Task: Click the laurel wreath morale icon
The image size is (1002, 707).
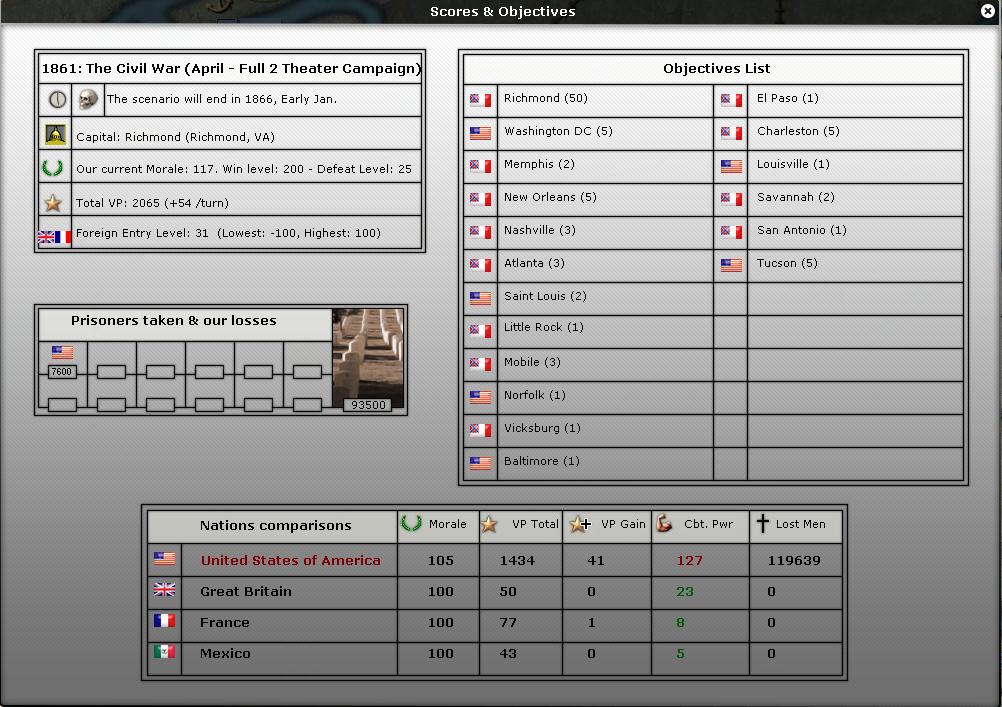Action: (x=53, y=168)
